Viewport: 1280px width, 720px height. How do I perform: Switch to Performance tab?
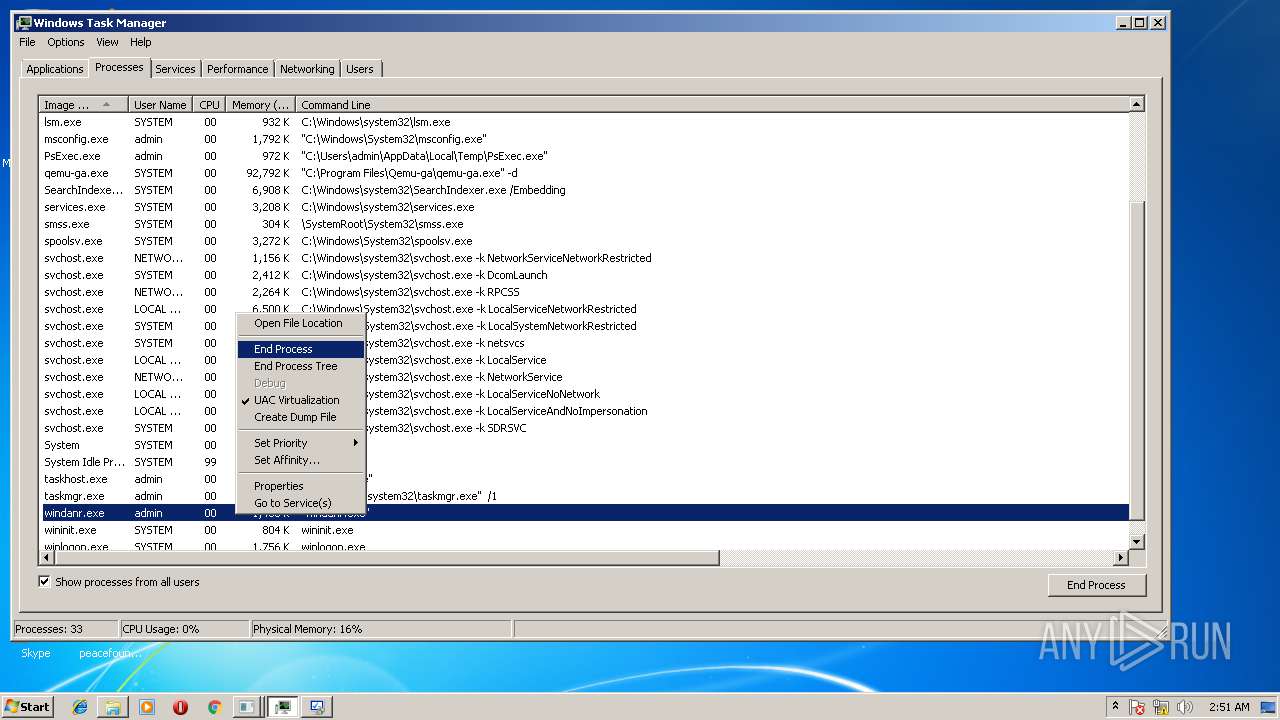point(237,69)
